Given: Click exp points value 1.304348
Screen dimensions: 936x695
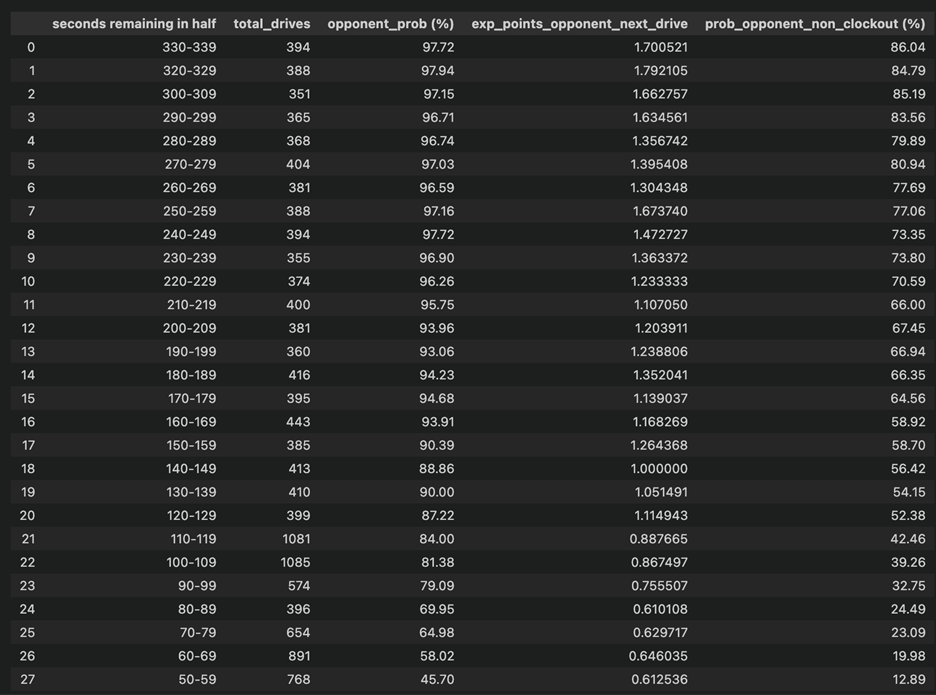Looking at the screenshot, I should [659, 187].
